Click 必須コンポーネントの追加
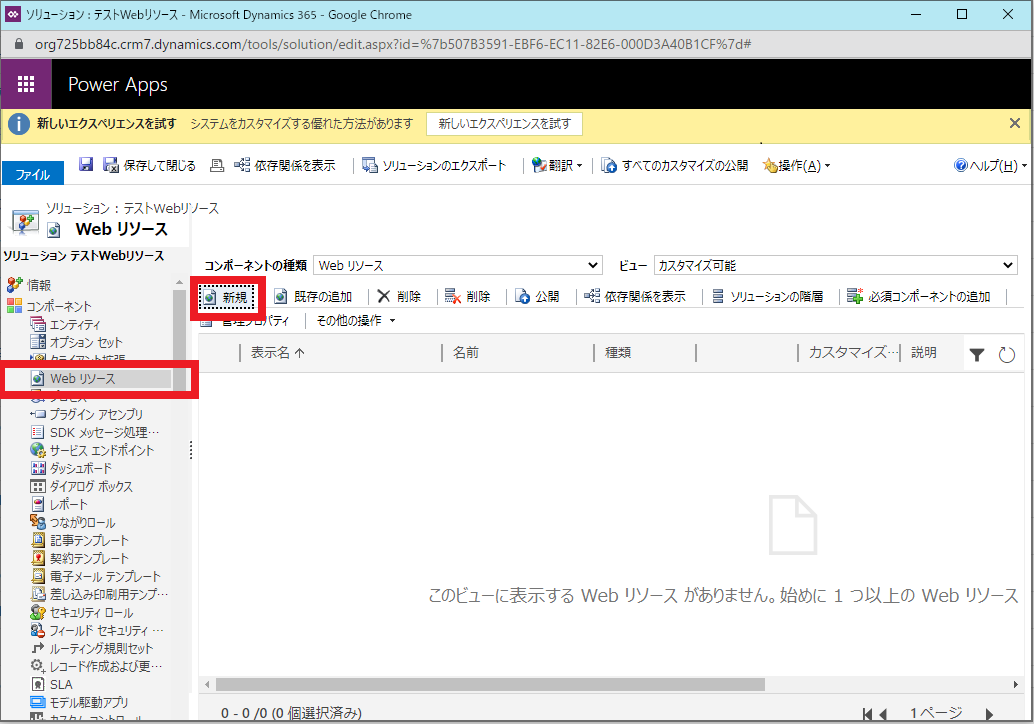The image size is (1034, 724). 919,297
